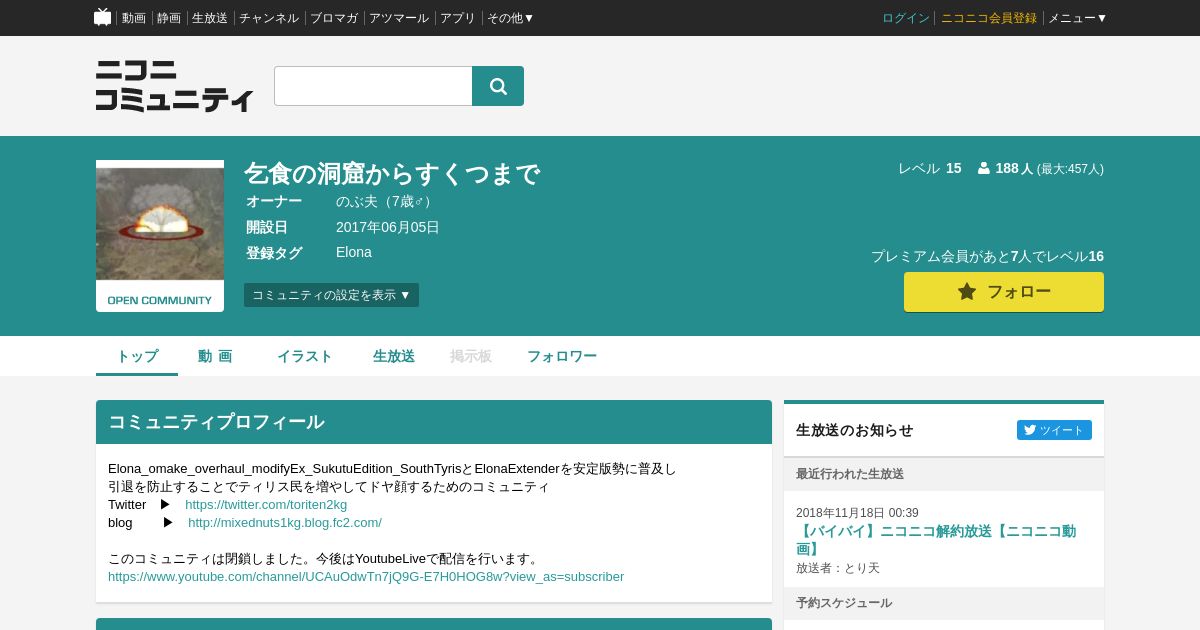Viewport: 1200px width, 630px height.
Task: Open 【バイバイ】ニコニコ解約放送 broadcast link
Action: click(936, 540)
